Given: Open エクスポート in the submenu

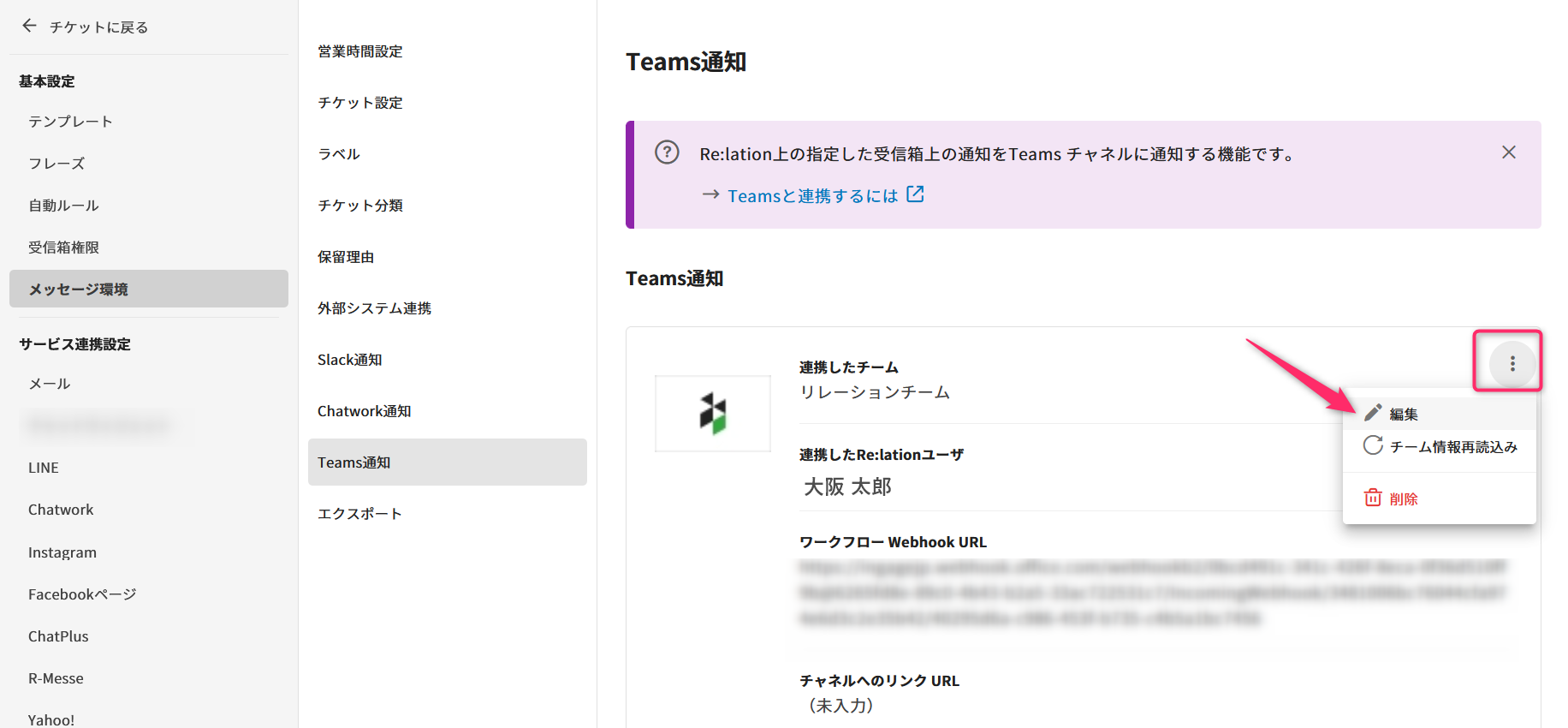Looking at the screenshot, I should (x=359, y=514).
